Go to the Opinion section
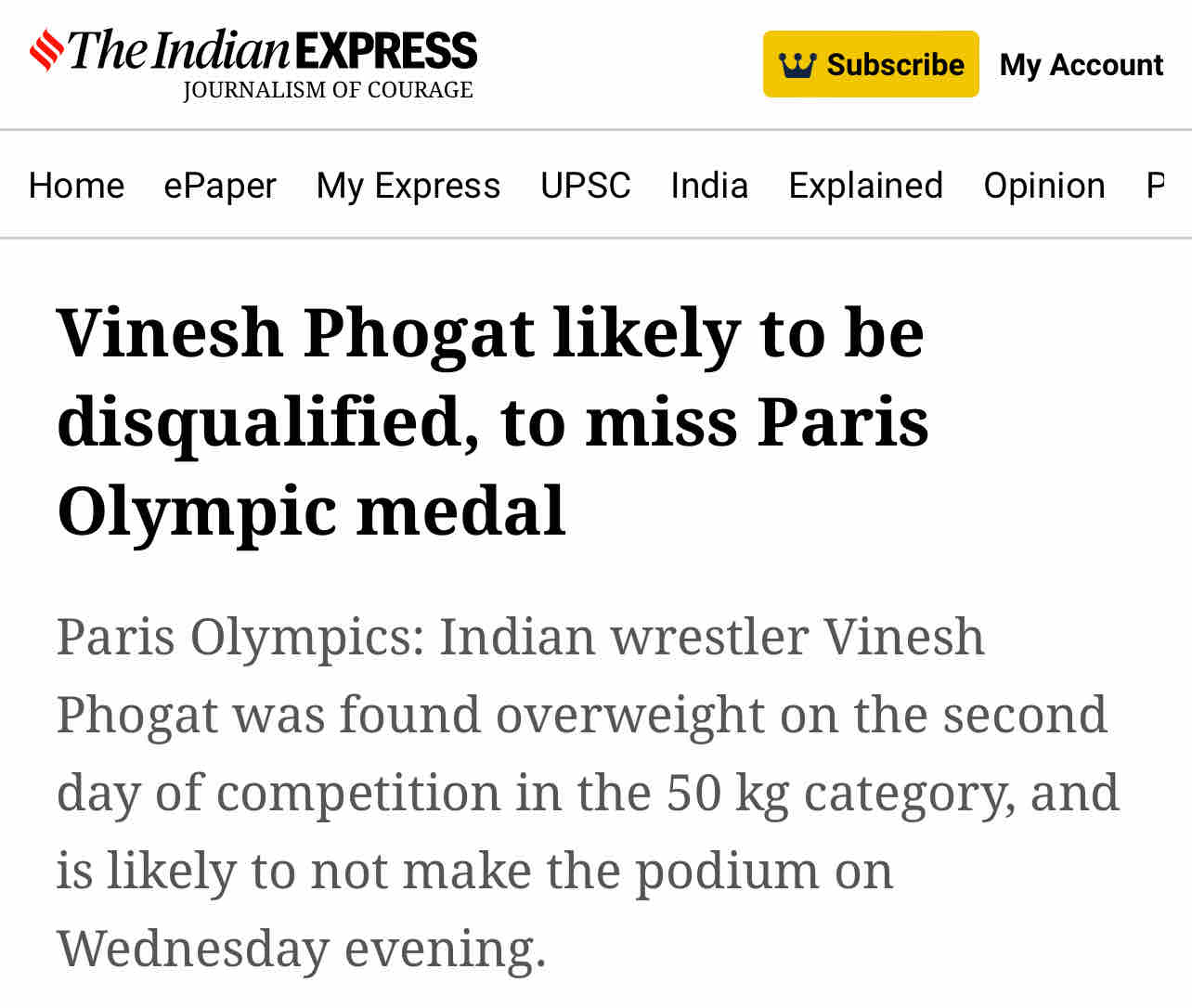 pos(1044,186)
